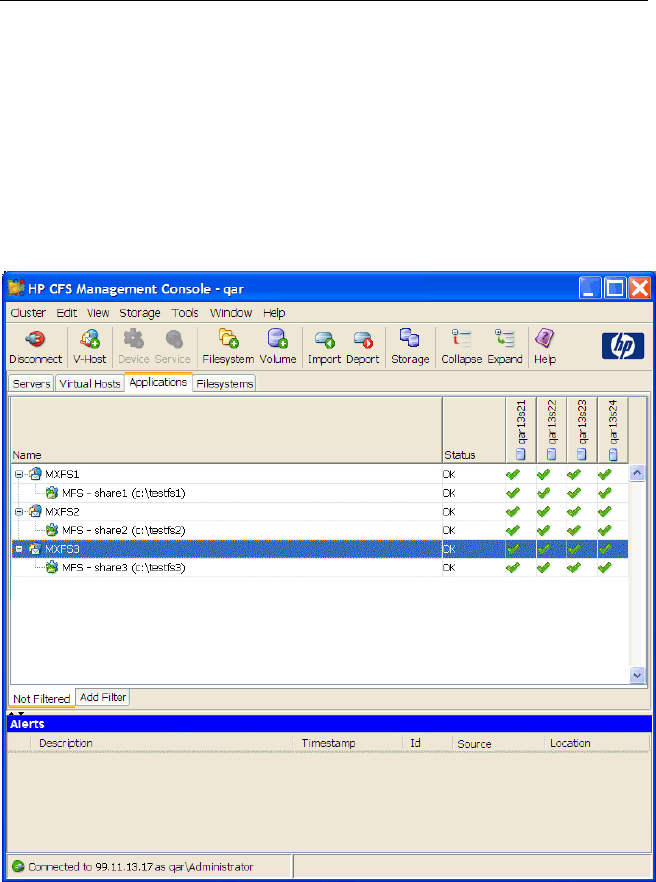Collapse the MXFS1 tree node
The image size is (656, 882).
click(x=19, y=474)
